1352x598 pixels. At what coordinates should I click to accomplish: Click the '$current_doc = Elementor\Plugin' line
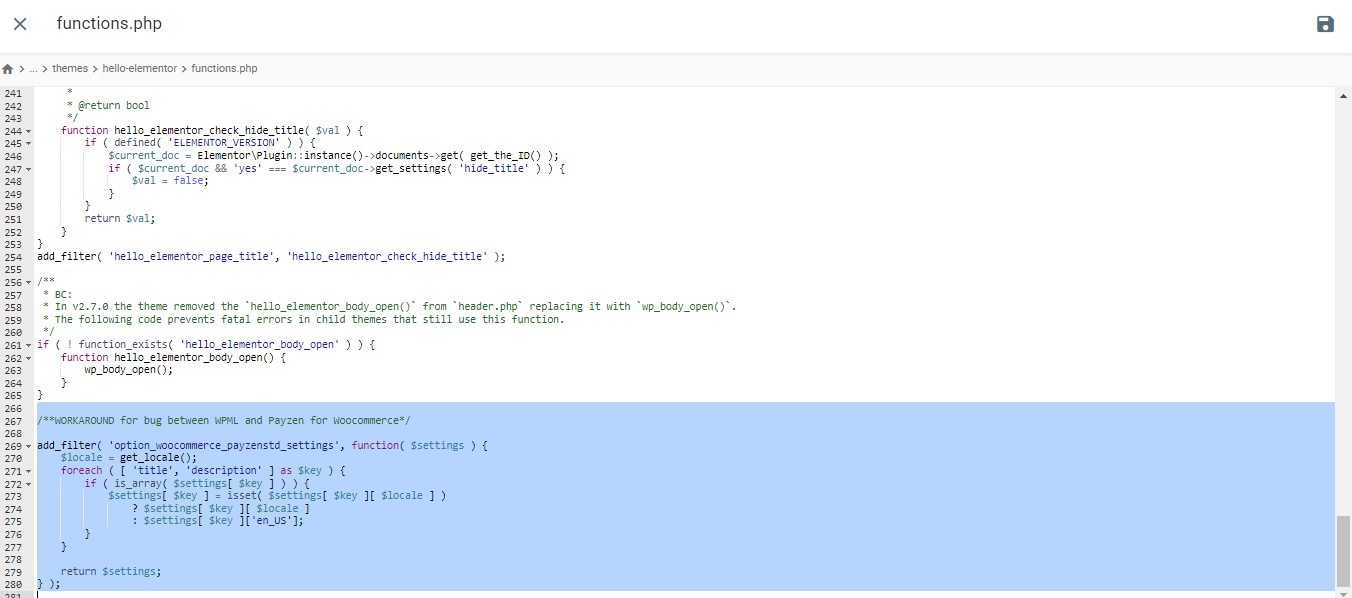pos(333,156)
